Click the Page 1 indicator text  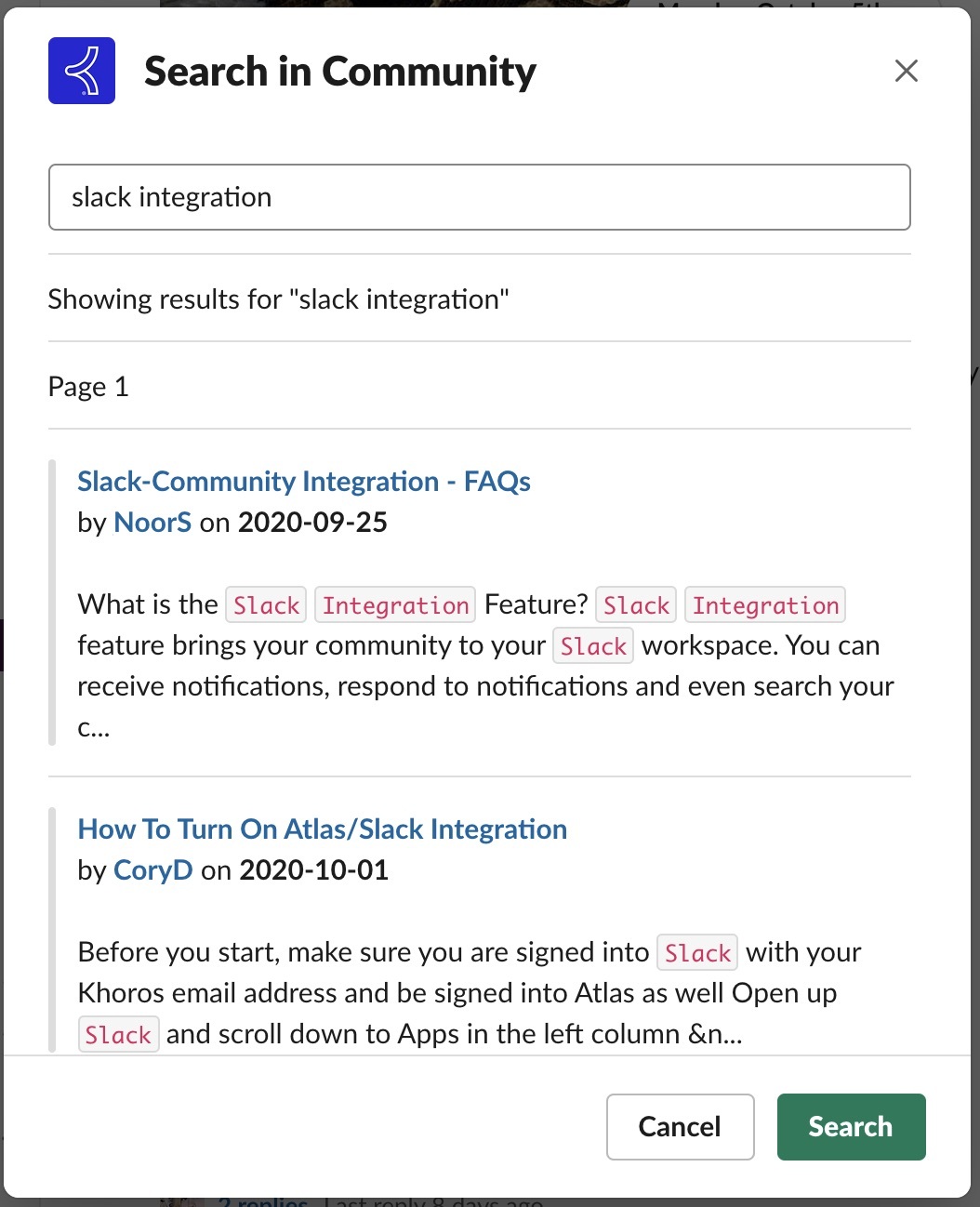88,387
